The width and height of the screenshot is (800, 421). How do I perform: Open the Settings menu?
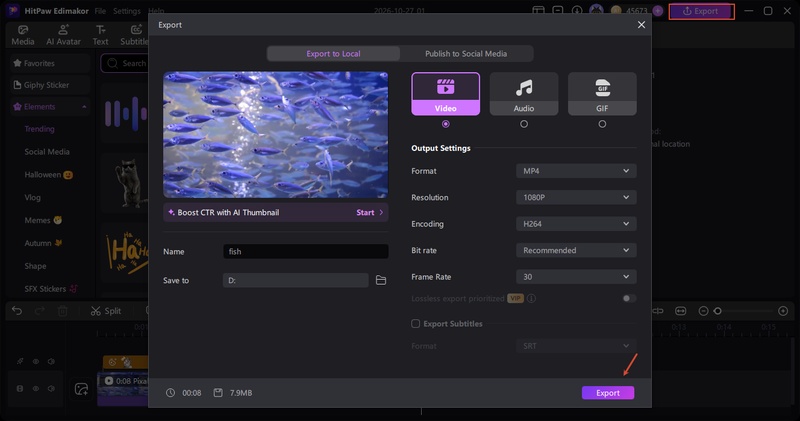(127, 11)
